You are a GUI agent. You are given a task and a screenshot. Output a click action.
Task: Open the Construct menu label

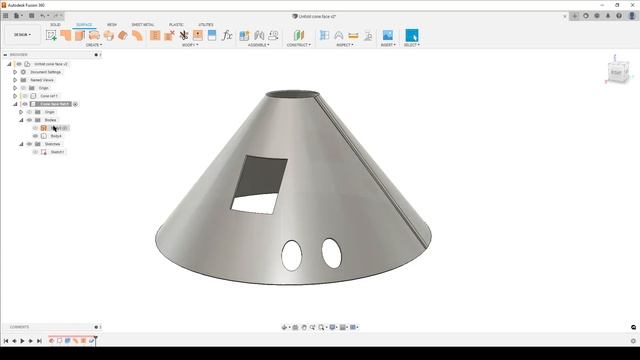(298, 45)
